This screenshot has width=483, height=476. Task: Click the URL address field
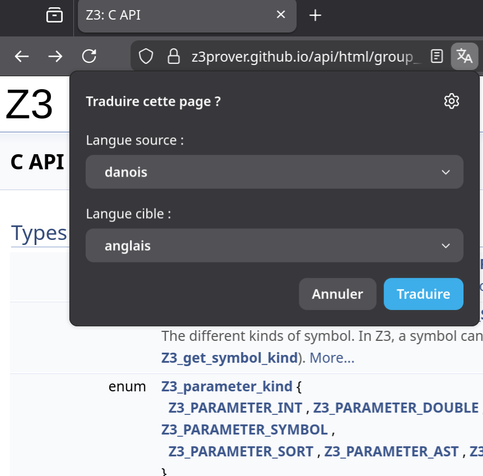305,57
